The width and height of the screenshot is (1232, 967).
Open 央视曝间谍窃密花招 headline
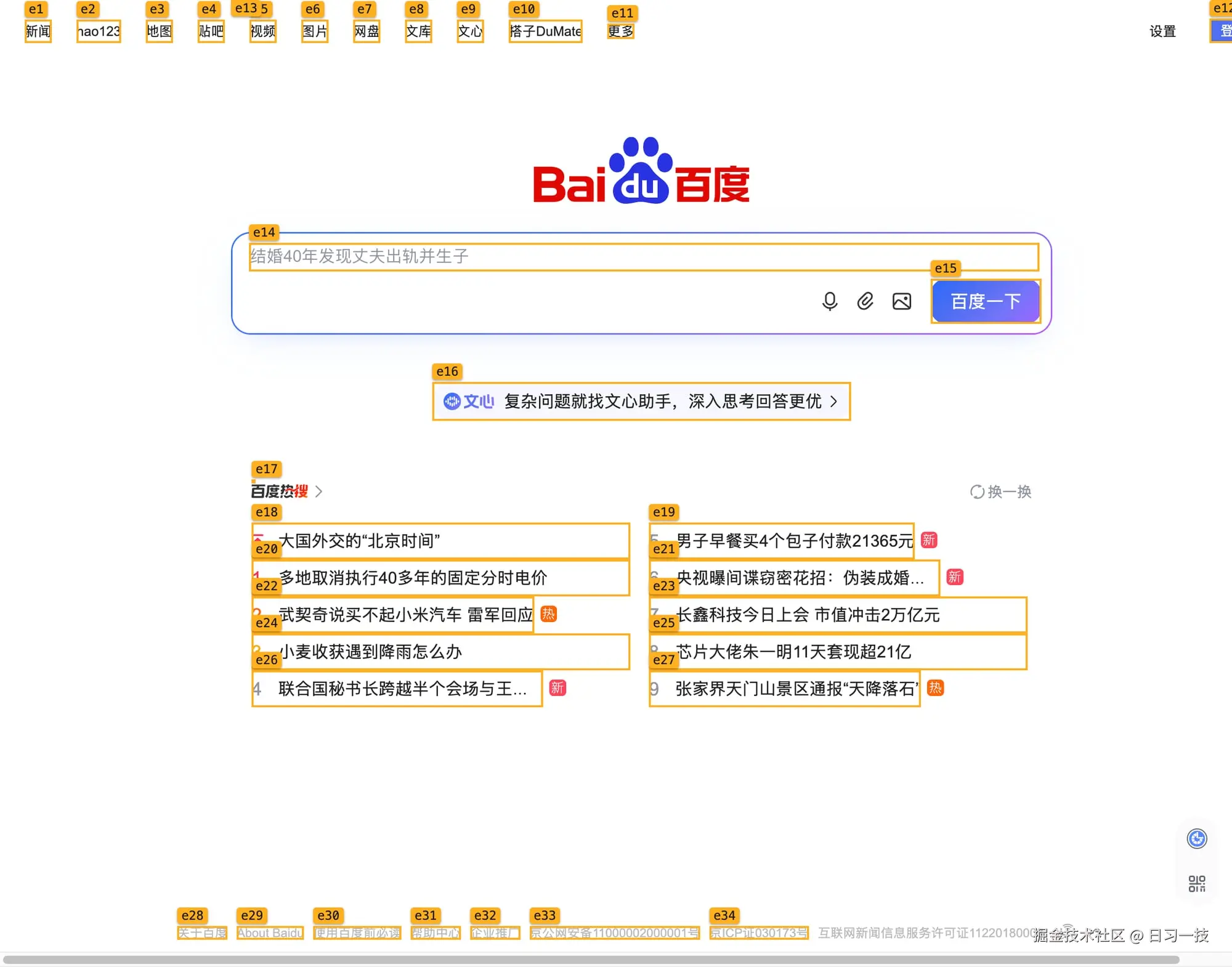point(795,578)
